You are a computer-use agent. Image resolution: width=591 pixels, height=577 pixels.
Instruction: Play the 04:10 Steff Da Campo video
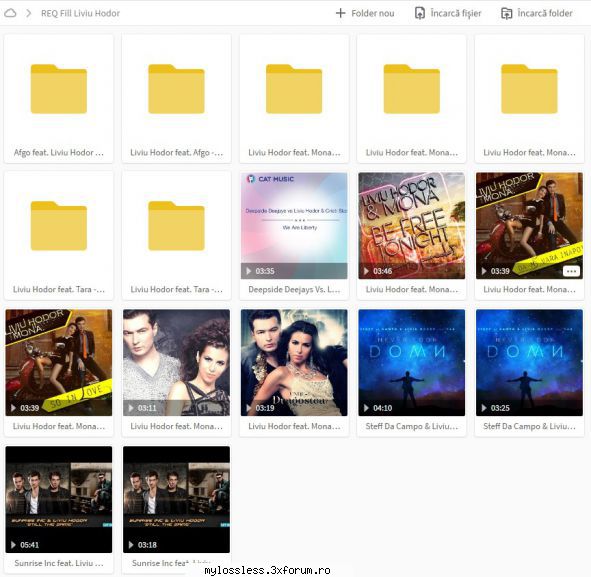pyautogui.click(x=366, y=408)
